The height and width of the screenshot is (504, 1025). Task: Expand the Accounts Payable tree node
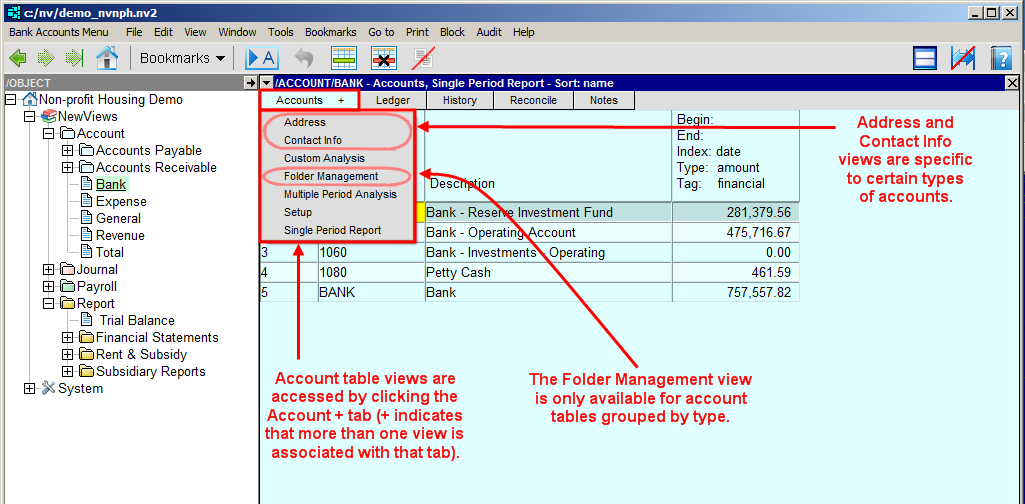[68, 151]
